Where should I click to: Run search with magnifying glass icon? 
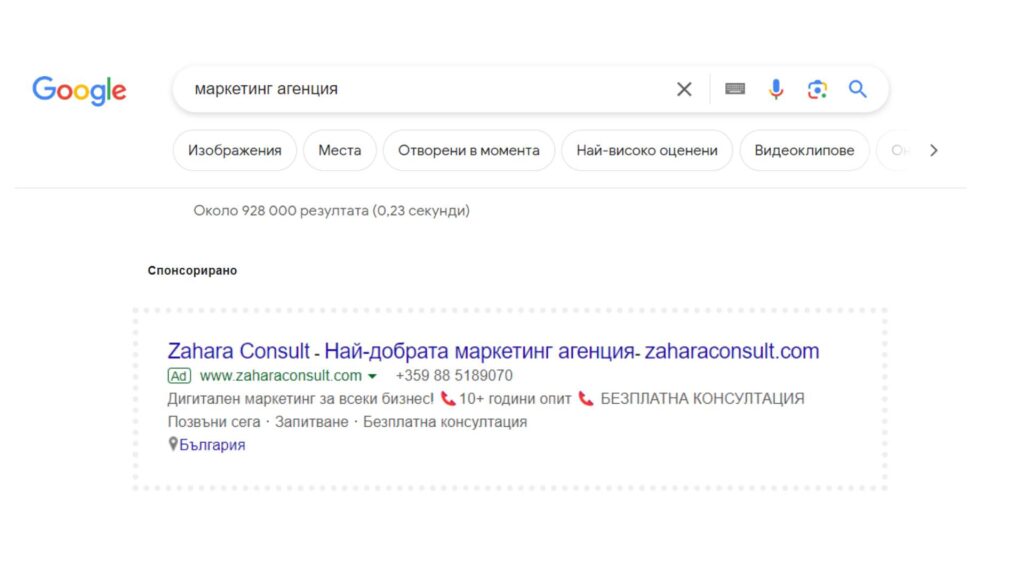(857, 89)
